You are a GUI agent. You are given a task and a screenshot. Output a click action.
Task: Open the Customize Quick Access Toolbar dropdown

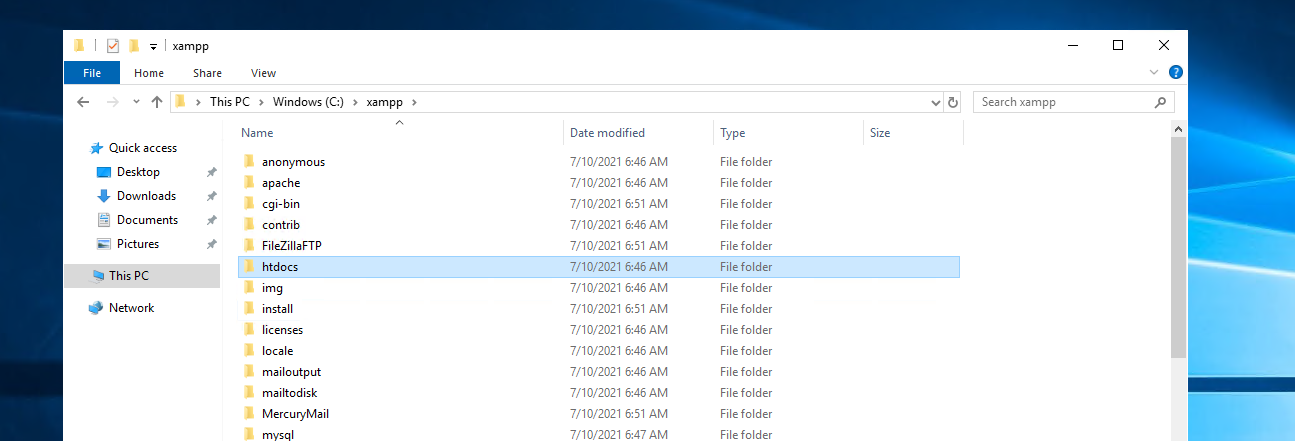[153, 47]
